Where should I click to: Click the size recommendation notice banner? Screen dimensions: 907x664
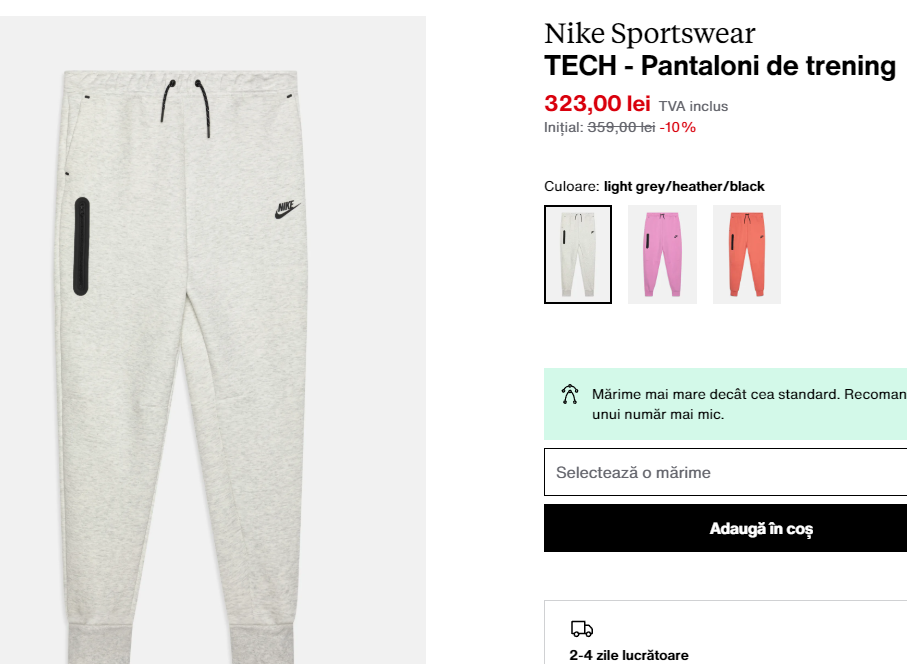coord(725,404)
